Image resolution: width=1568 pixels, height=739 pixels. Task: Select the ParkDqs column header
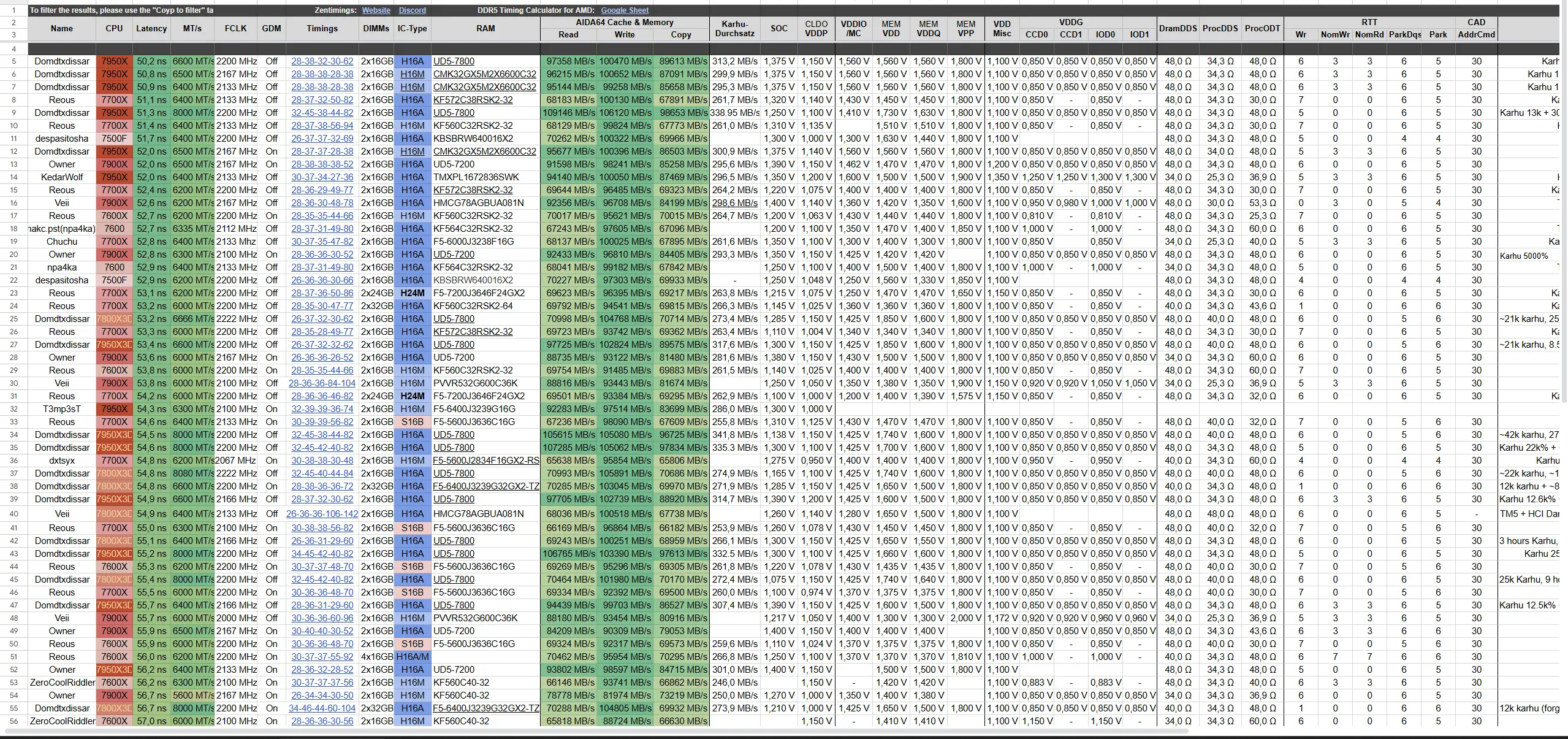(1404, 34)
